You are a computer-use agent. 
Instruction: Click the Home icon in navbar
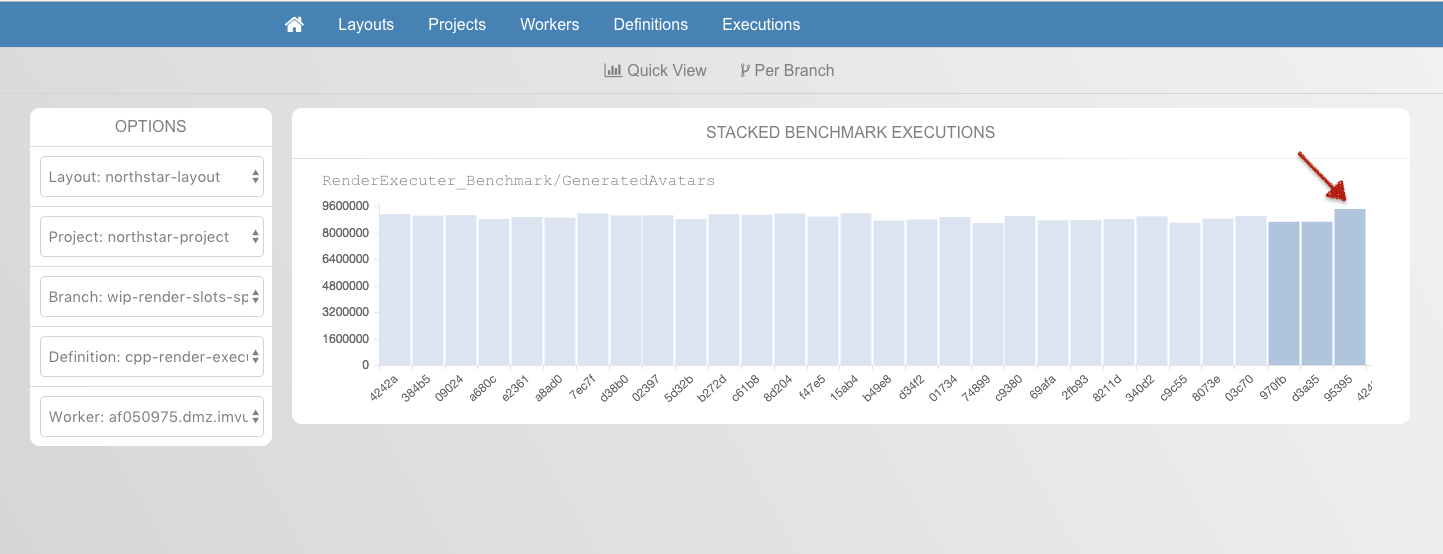coord(294,24)
